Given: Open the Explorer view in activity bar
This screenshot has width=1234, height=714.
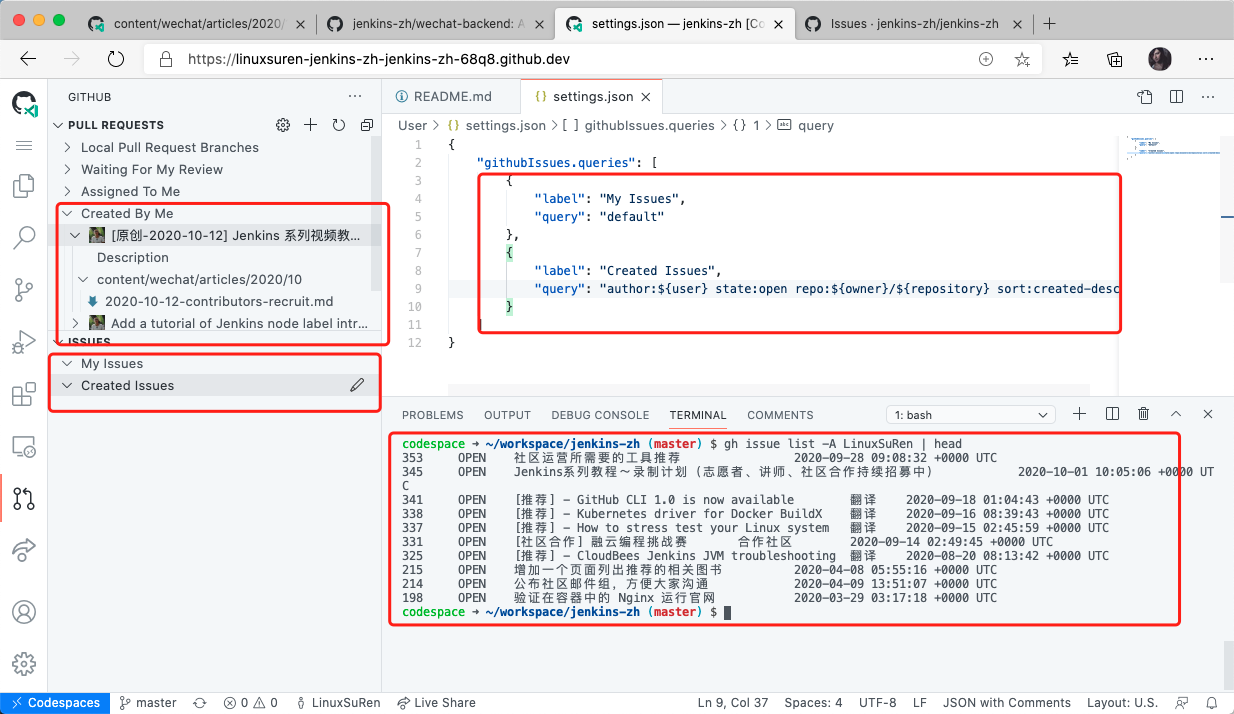Looking at the screenshot, I should [24, 187].
